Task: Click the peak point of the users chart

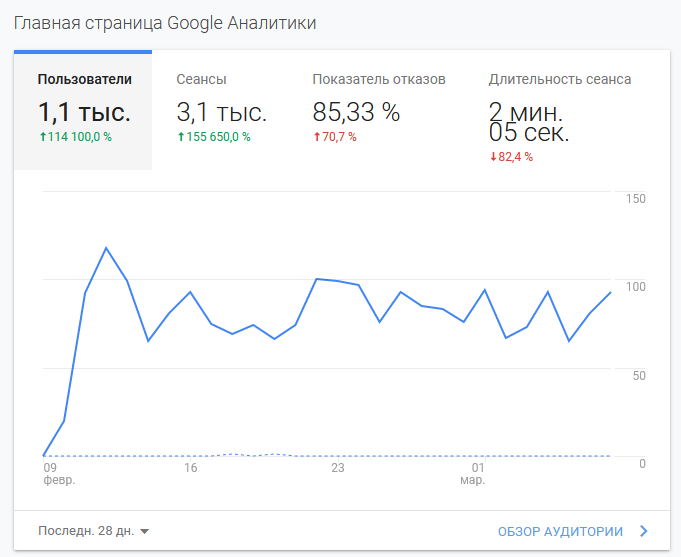Action: (x=106, y=248)
